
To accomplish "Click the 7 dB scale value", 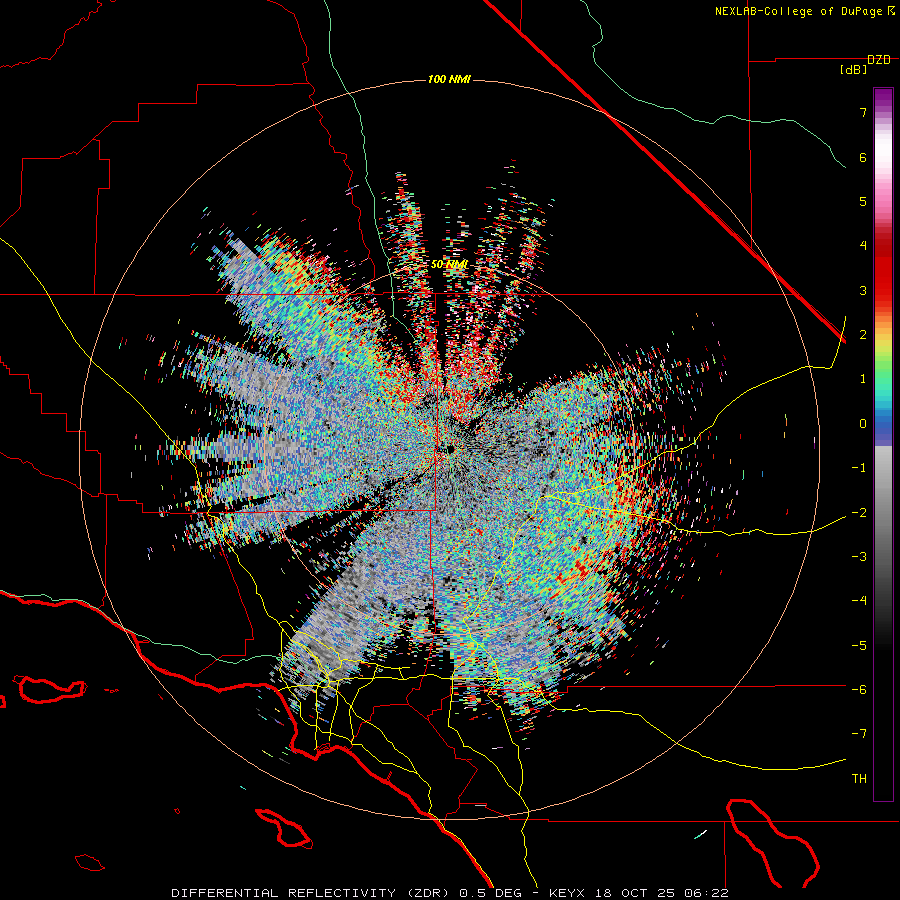I will click(863, 112).
